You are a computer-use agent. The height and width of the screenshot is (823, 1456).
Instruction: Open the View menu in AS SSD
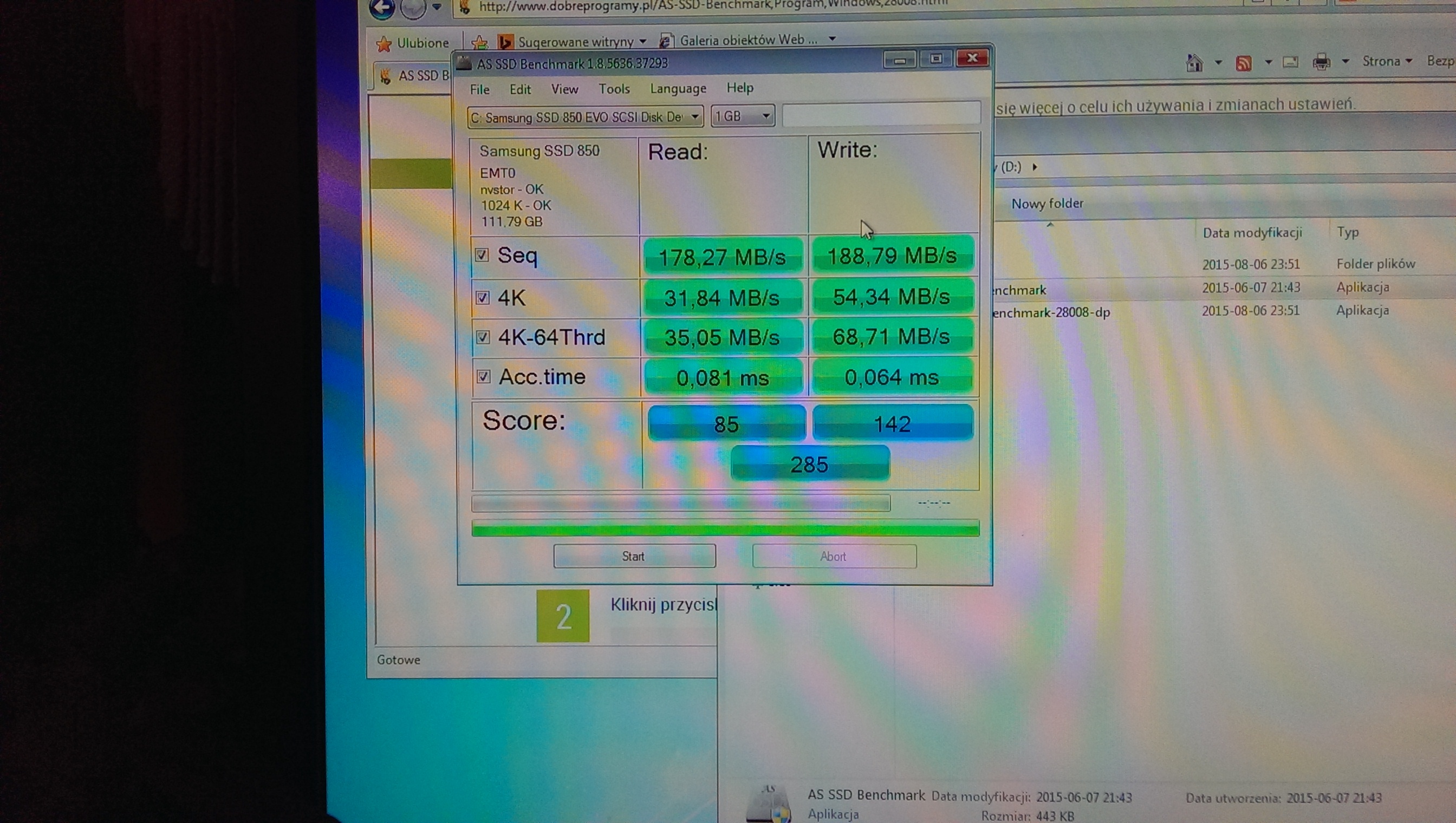click(564, 89)
